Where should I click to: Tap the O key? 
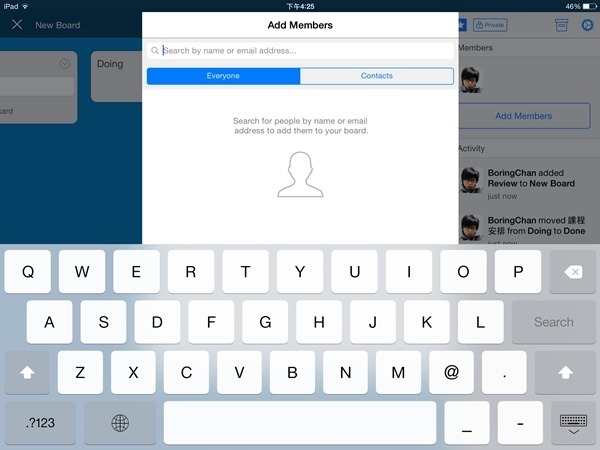[x=463, y=272]
